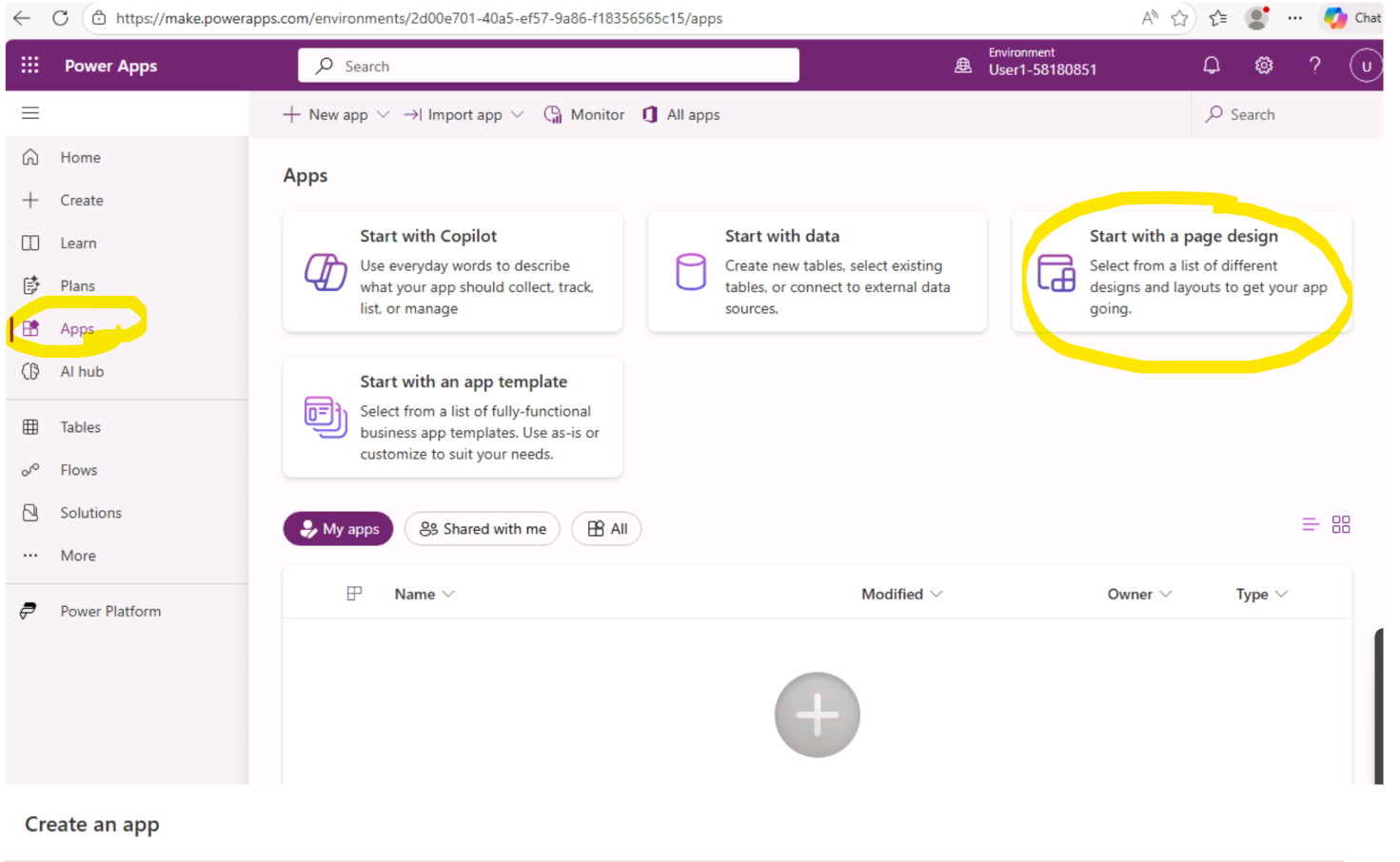Screen dimensions: 1400x862
Task: Open the user account avatar
Action: point(1366,66)
